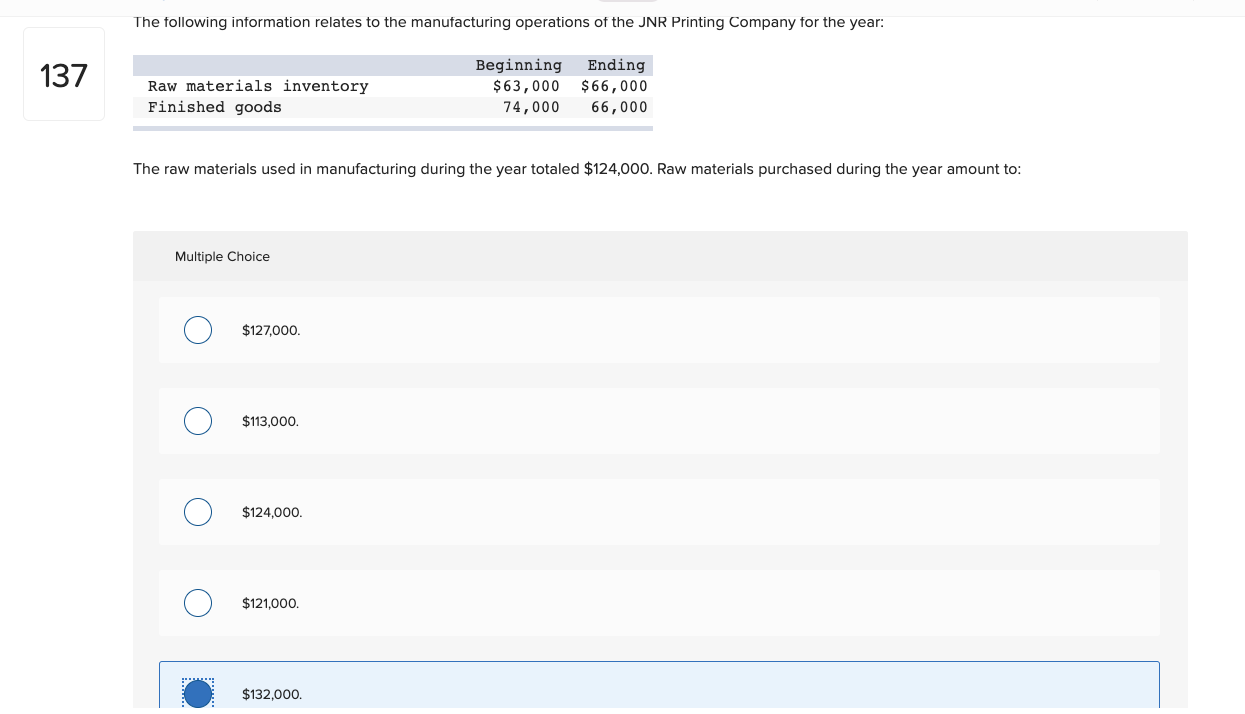1245x714 pixels.
Task: Click the $132,000. answer text
Action: [272, 694]
